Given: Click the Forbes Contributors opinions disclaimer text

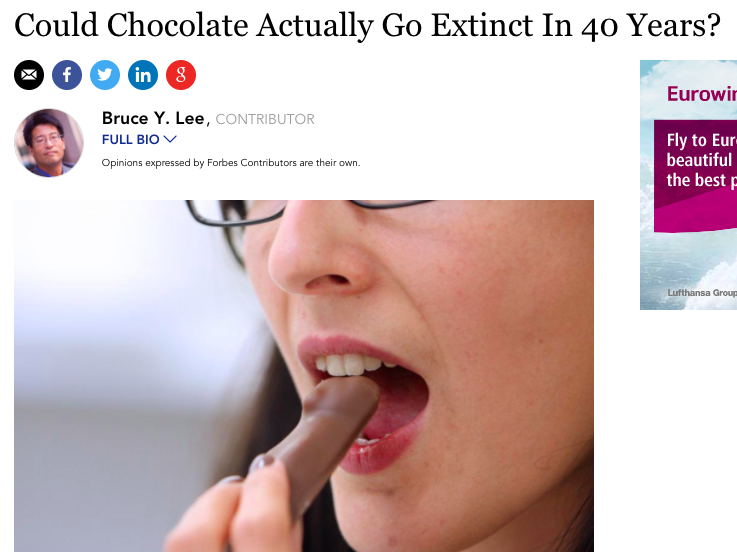Looking at the screenshot, I should click(x=231, y=163).
